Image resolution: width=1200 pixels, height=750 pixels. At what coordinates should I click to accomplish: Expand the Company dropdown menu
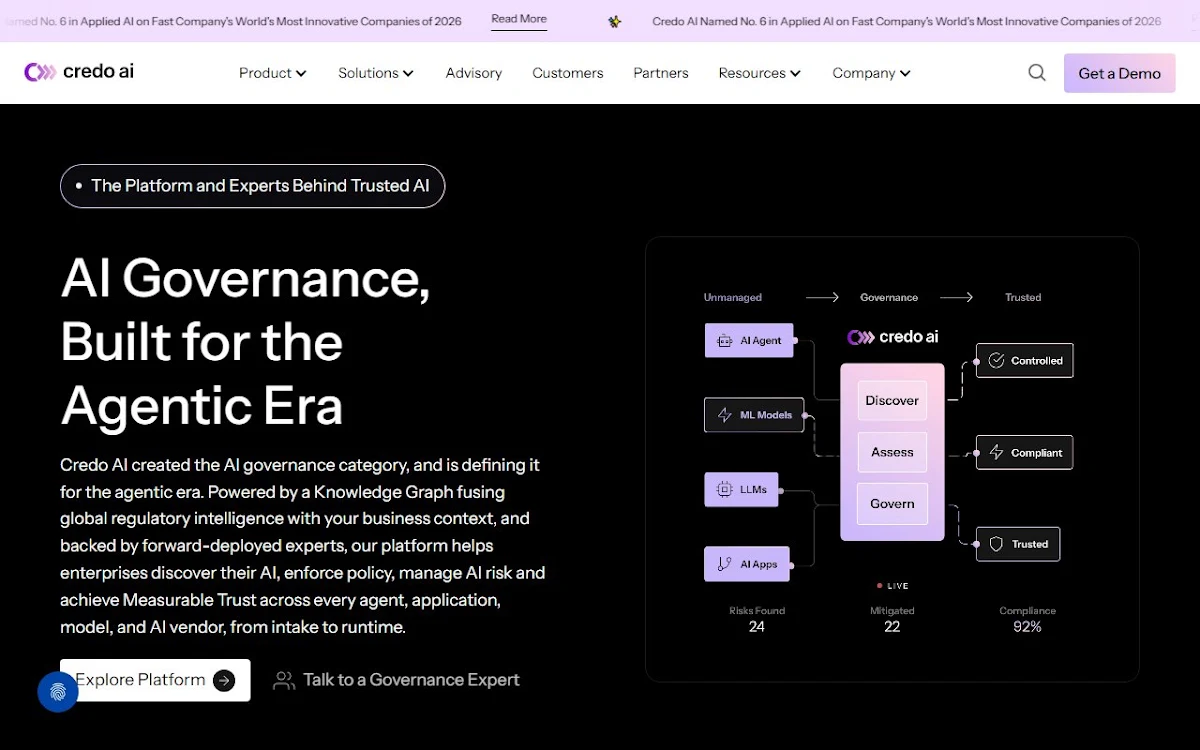coord(871,73)
